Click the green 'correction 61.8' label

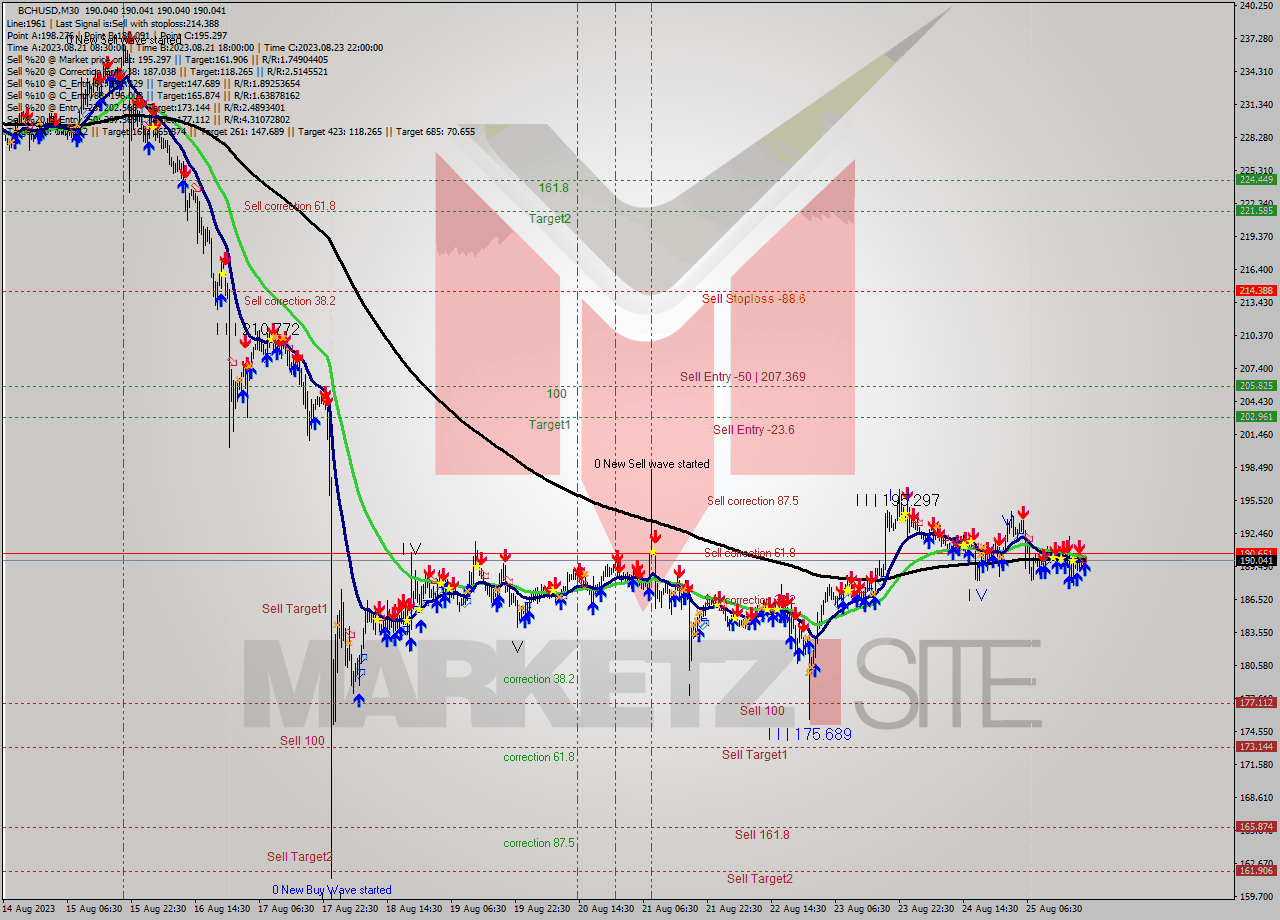coord(539,757)
